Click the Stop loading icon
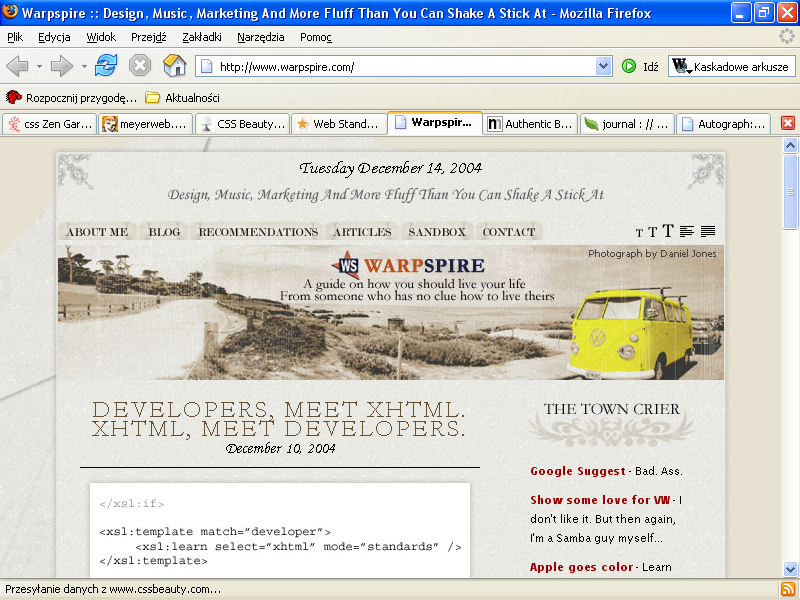The height and width of the screenshot is (600, 800). 140,66
